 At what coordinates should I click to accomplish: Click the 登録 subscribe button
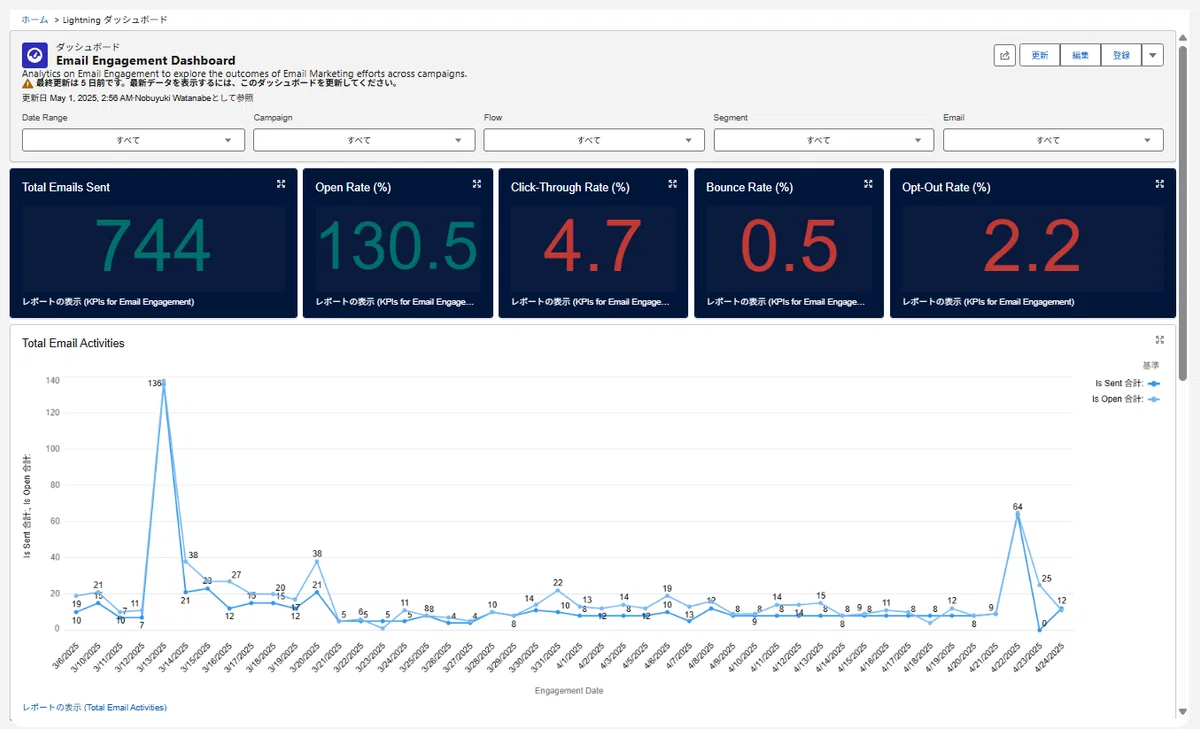click(x=1121, y=55)
